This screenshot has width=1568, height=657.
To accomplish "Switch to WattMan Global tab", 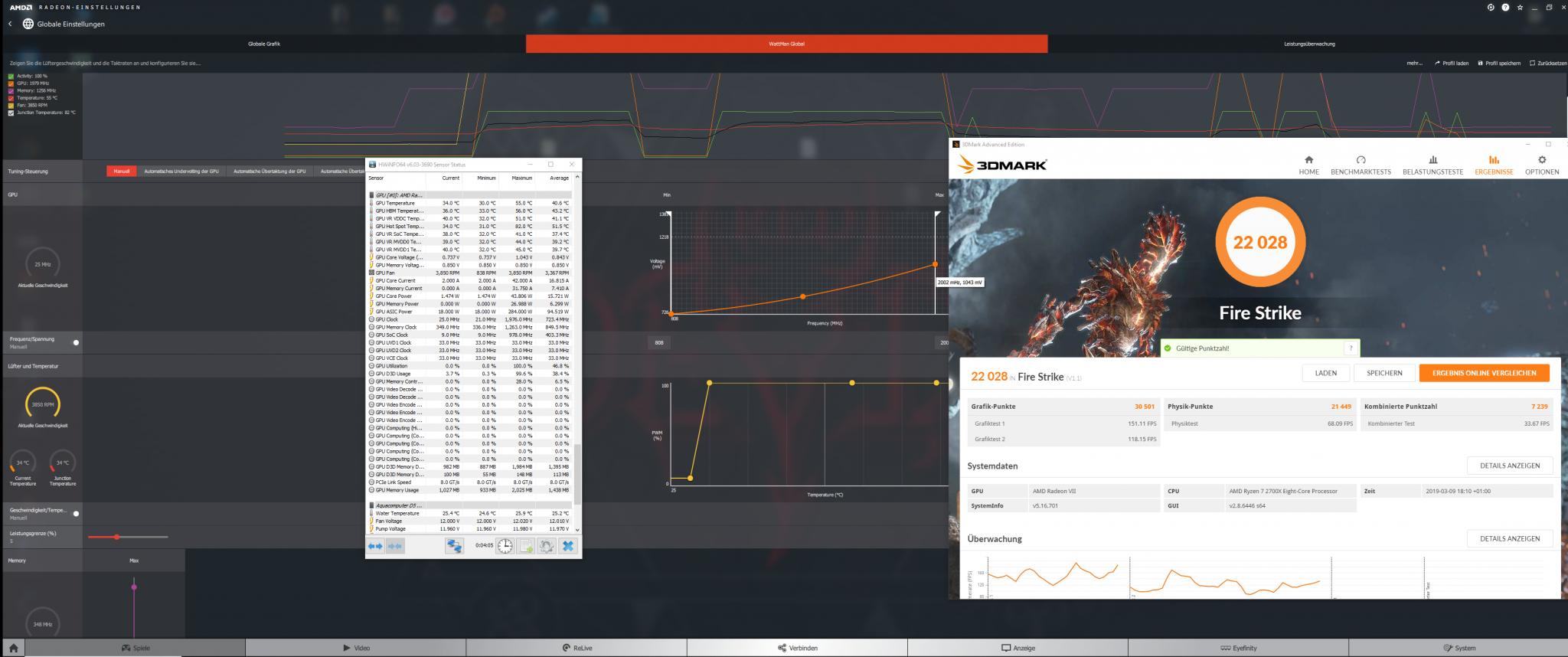I will pos(786,44).
